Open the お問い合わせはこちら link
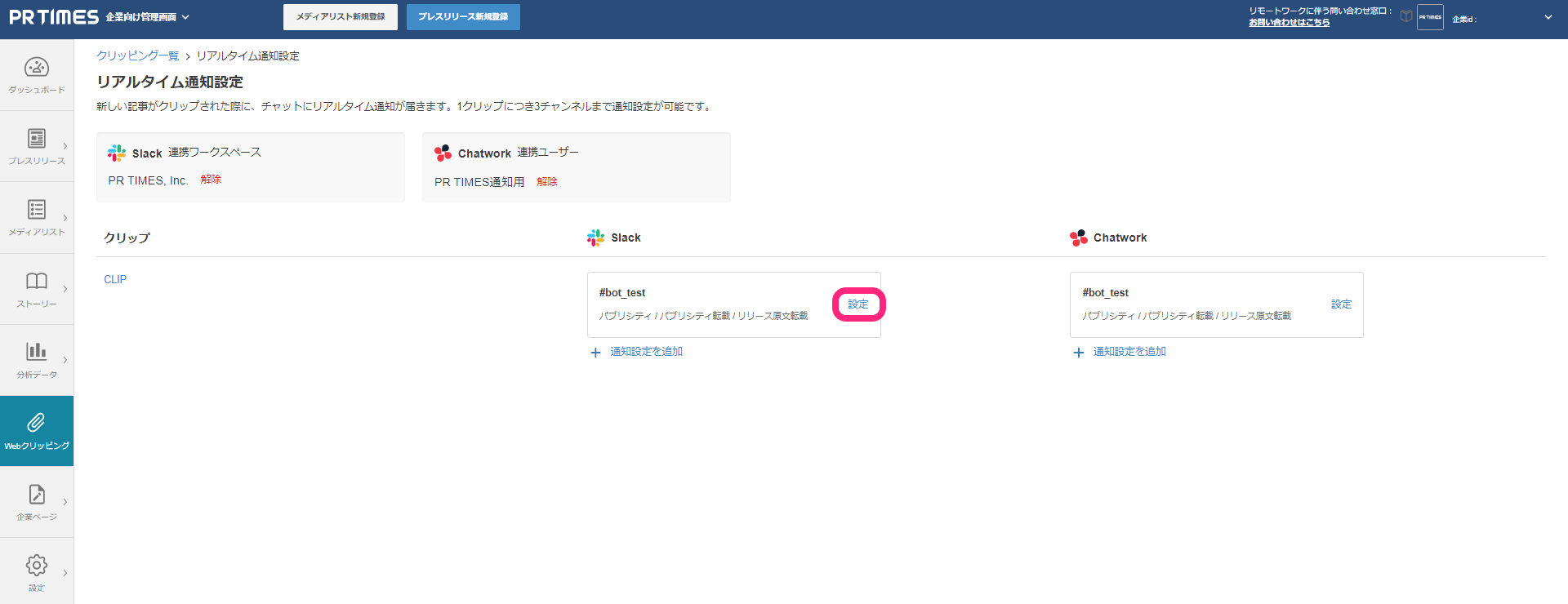1568x604 pixels. tap(1289, 23)
